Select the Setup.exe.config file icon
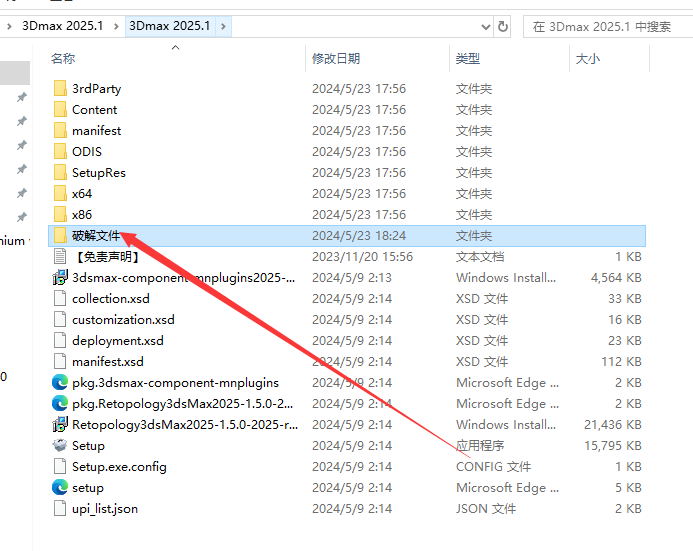 point(60,466)
